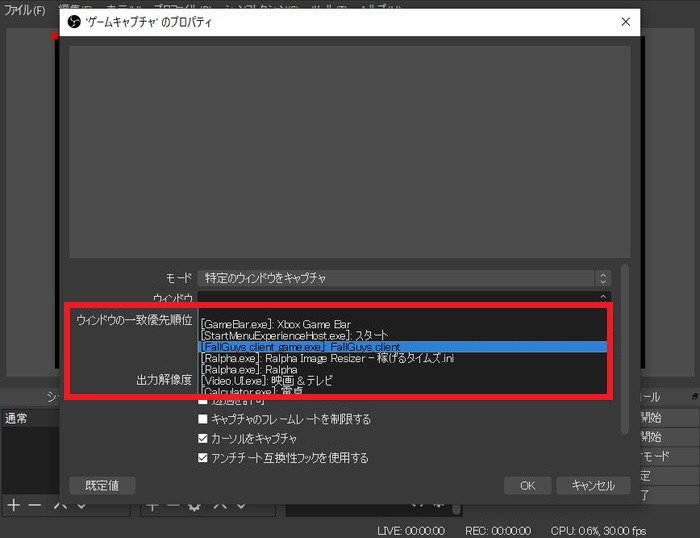This screenshot has width=700, height=538.
Task: Click the game capture preview area
Action: point(350,152)
